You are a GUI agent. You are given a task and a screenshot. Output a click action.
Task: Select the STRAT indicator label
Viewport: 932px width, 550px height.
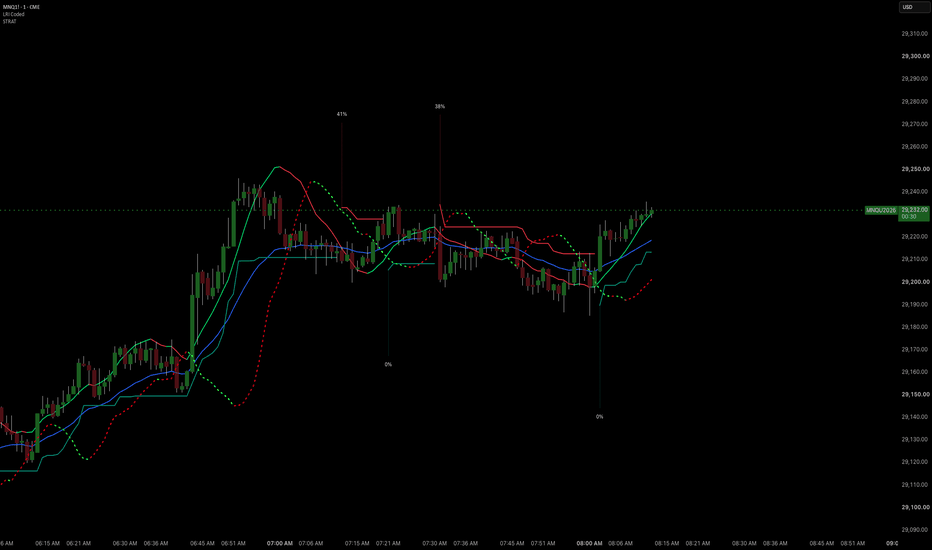click(10, 21)
